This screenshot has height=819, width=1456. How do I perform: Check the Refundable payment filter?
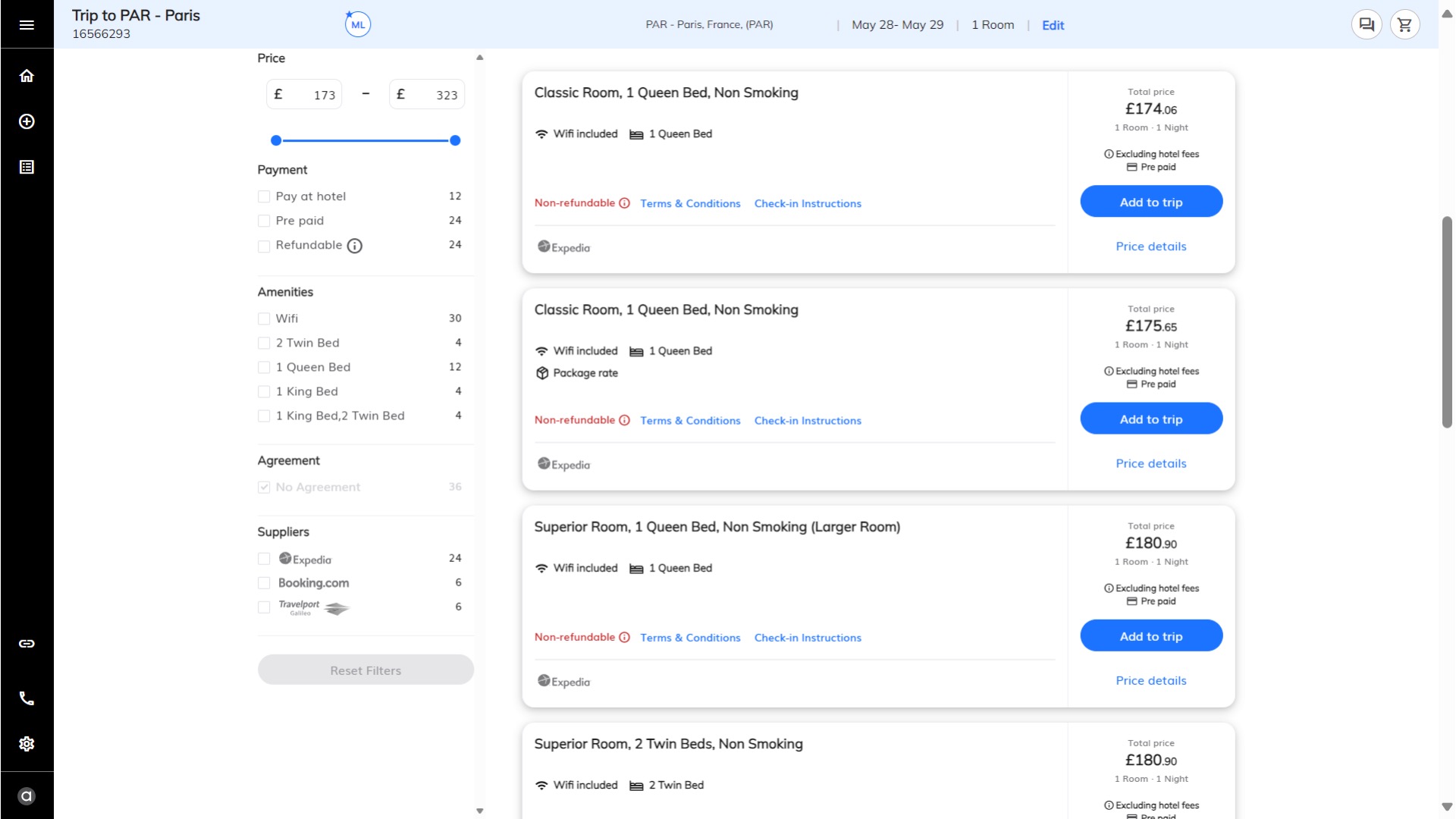tap(264, 246)
